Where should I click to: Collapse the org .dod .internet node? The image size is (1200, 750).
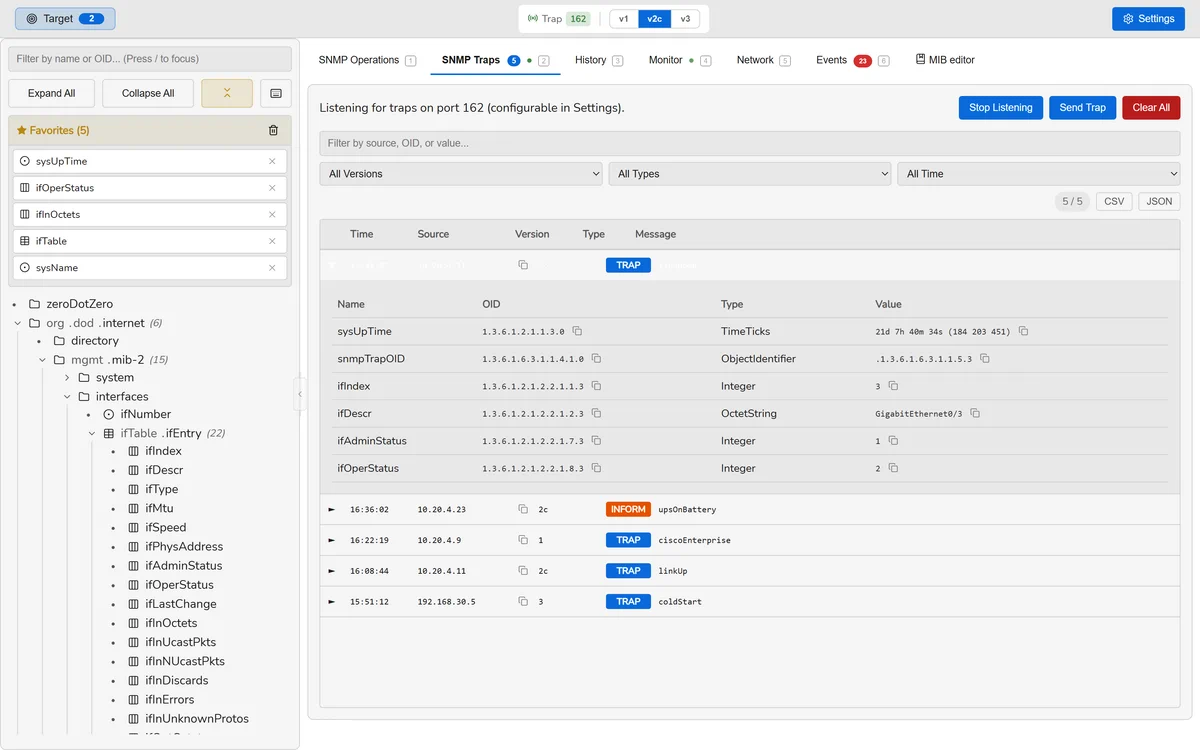tap(18, 323)
